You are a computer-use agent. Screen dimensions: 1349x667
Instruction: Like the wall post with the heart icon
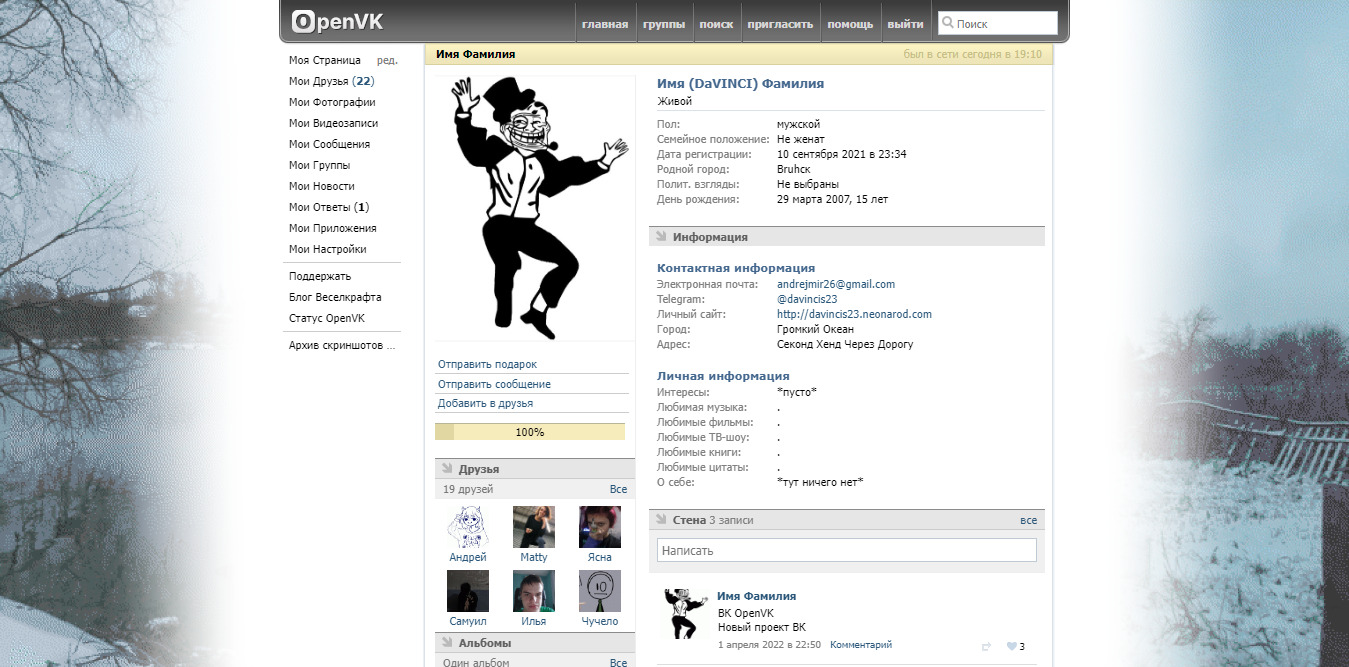1011,646
